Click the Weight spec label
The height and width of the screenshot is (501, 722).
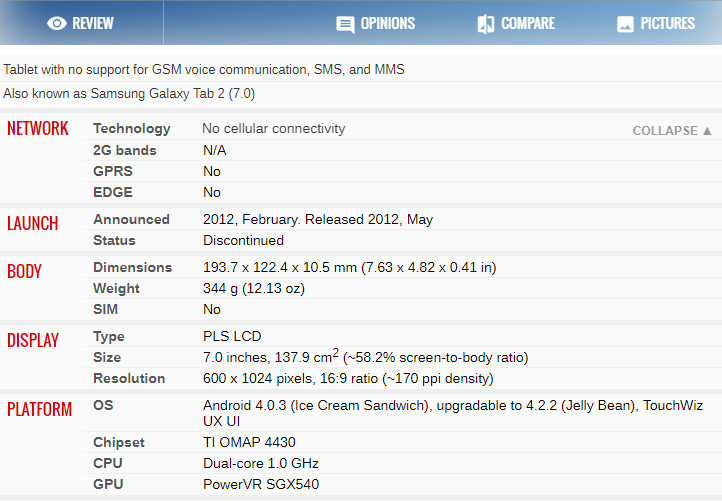point(116,288)
